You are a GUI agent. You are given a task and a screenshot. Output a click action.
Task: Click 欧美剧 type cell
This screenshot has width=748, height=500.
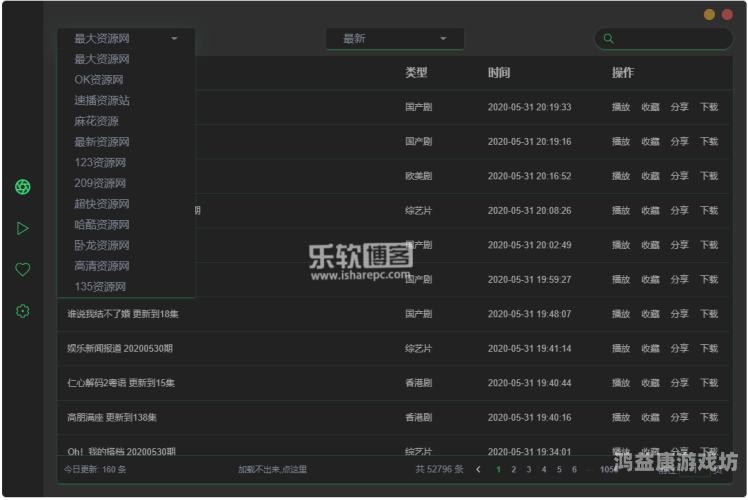click(x=418, y=176)
